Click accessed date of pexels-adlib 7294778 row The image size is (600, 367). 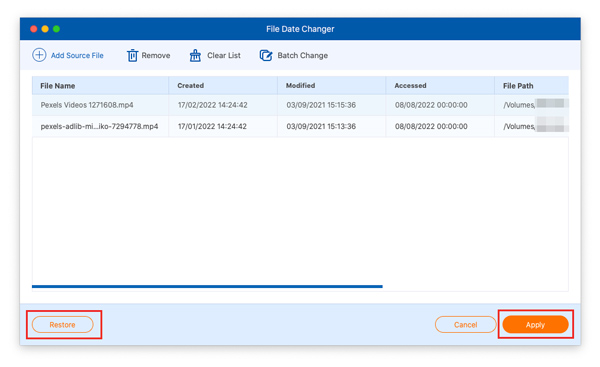tap(431, 126)
